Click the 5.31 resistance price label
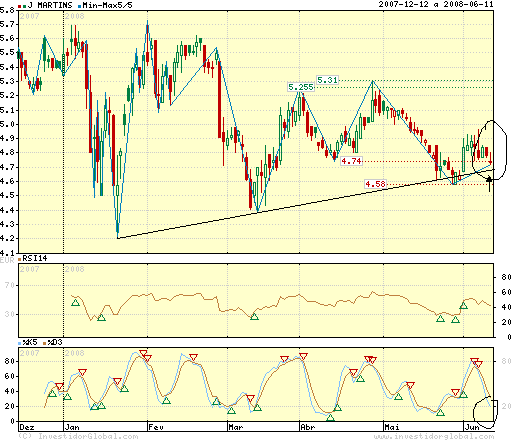This screenshot has height=440, width=512. 327,80
